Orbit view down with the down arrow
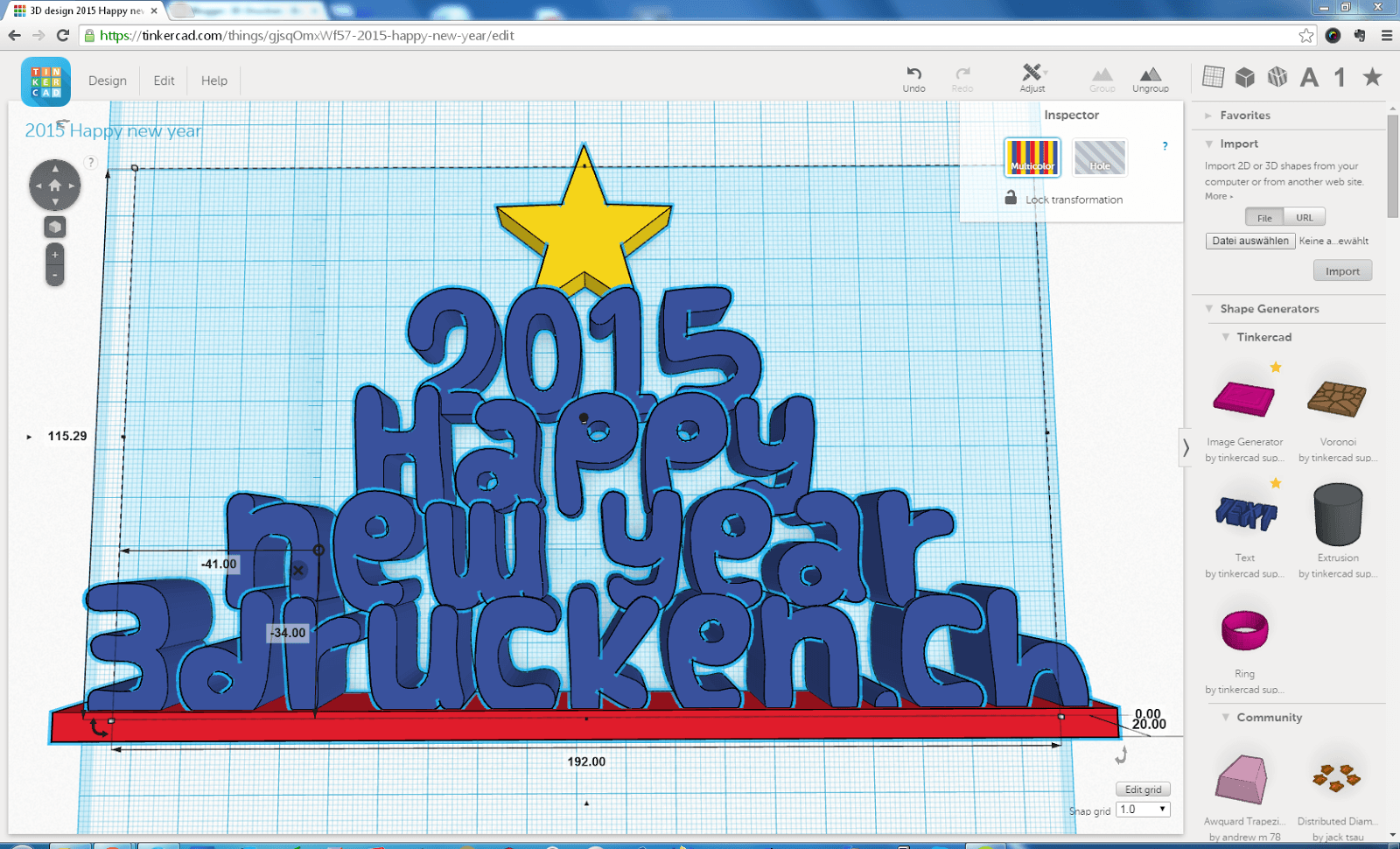 pyautogui.click(x=55, y=202)
